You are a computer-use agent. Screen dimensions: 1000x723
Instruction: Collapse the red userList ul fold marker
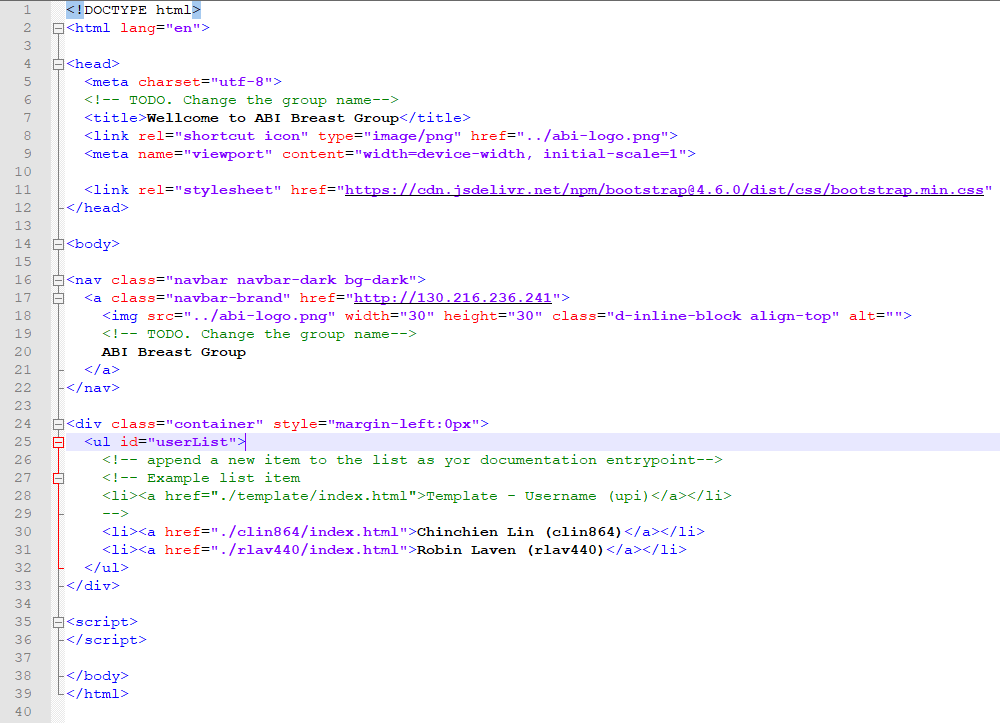pyautogui.click(x=58, y=442)
